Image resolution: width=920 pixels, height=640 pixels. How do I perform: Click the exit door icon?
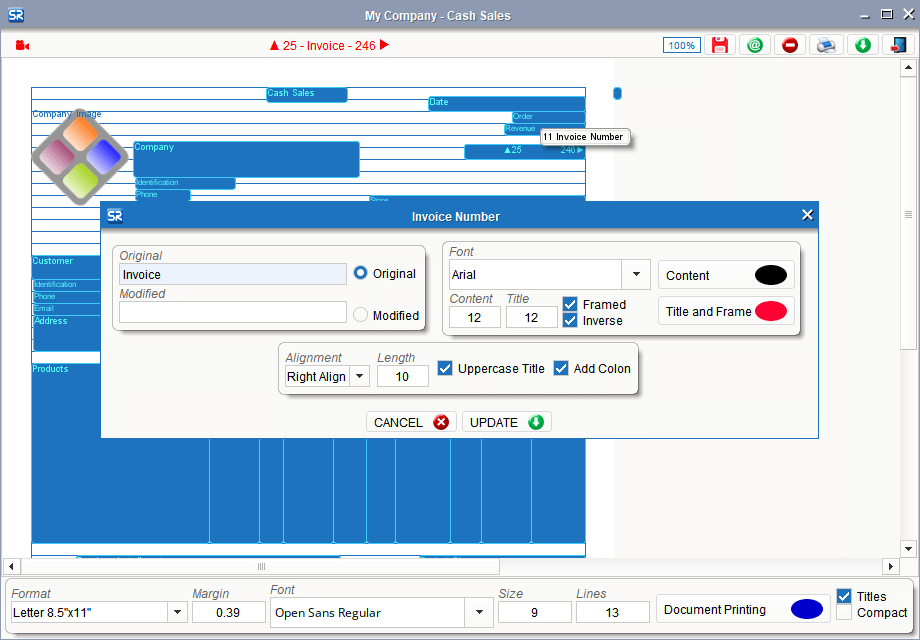pyautogui.click(x=895, y=45)
